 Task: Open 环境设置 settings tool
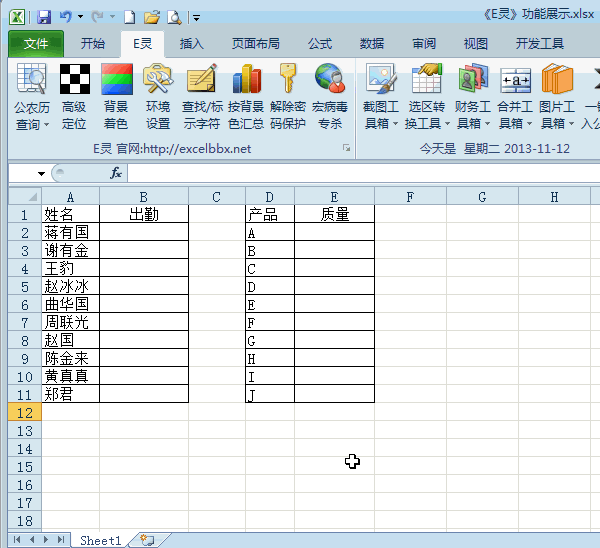tap(158, 80)
